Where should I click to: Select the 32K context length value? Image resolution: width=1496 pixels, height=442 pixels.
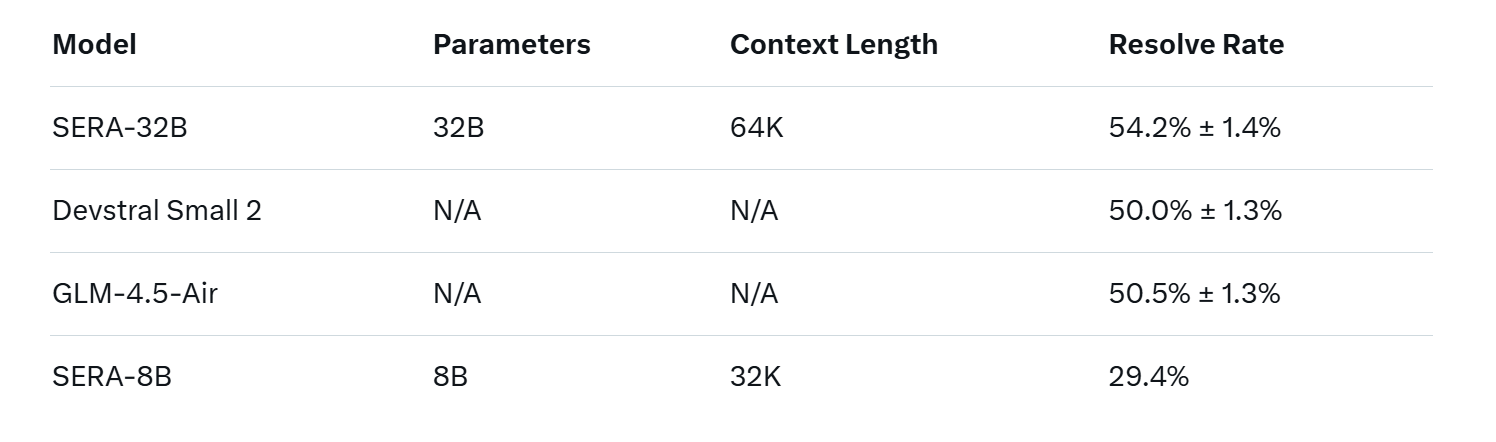click(x=756, y=377)
